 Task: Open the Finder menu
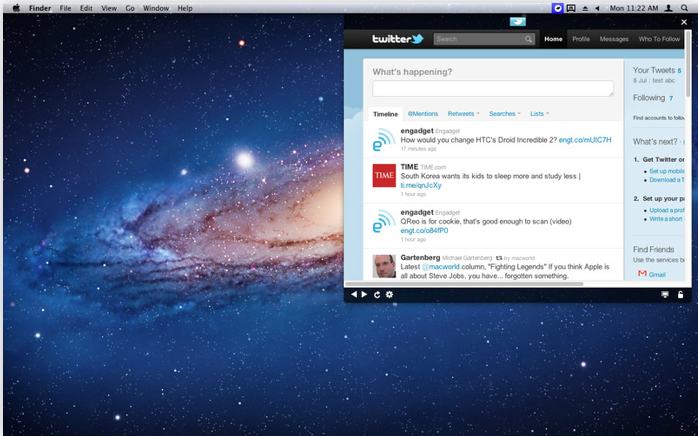[40, 8]
